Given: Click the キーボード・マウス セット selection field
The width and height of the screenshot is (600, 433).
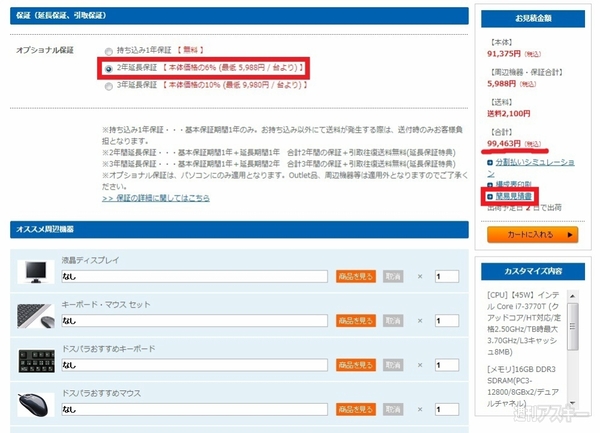Looking at the screenshot, I should (x=194, y=321).
